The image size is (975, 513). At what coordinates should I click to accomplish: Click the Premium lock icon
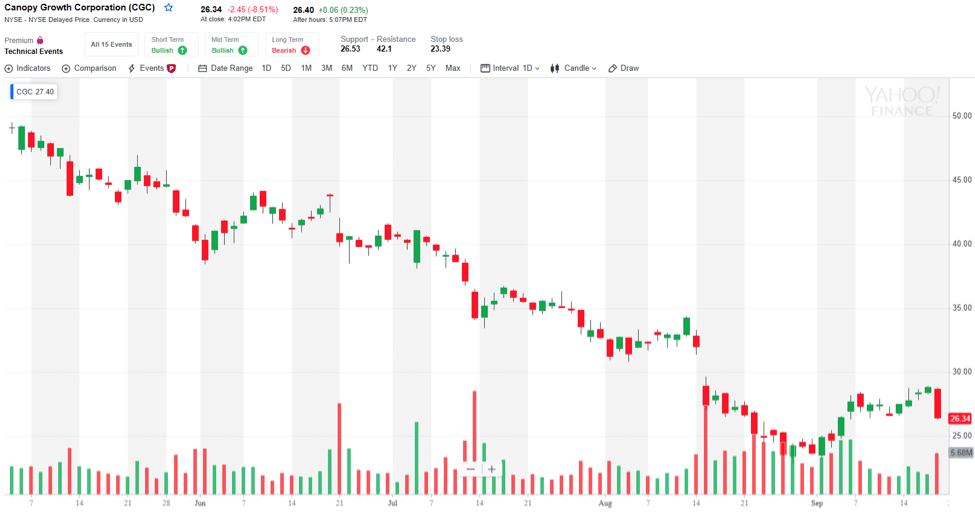click(40, 40)
